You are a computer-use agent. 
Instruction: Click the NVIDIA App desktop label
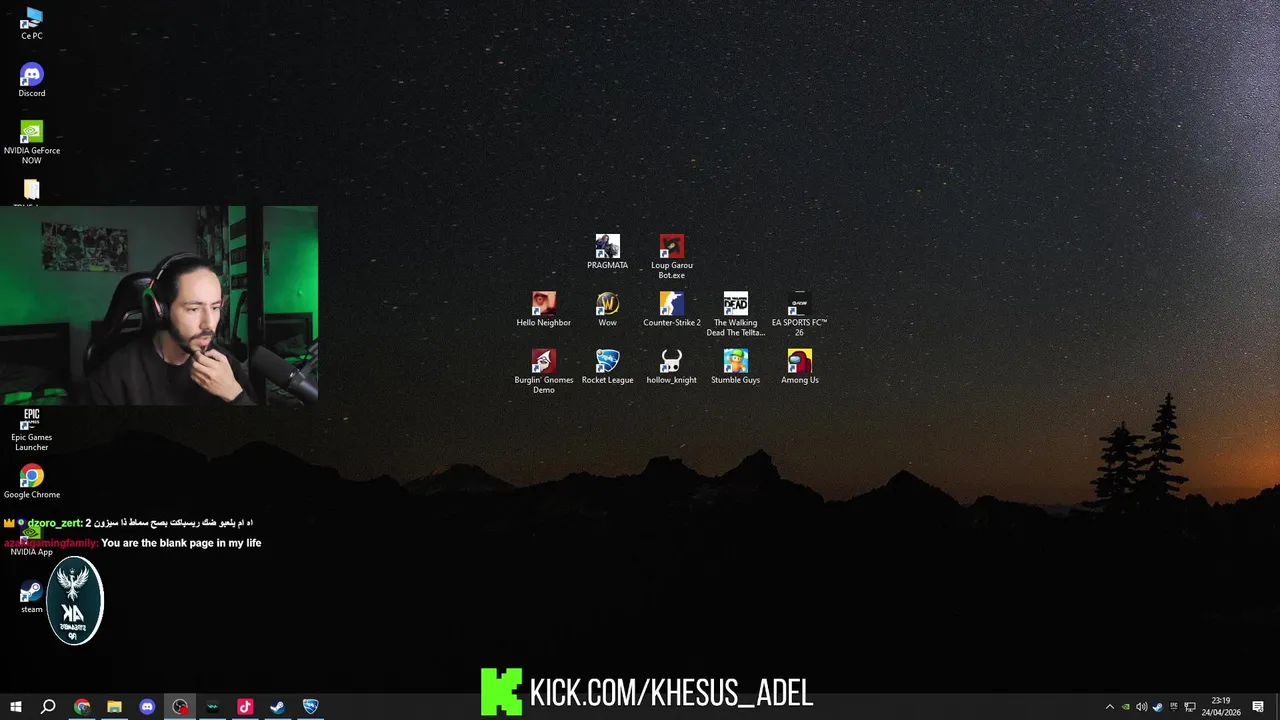tap(32, 552)
